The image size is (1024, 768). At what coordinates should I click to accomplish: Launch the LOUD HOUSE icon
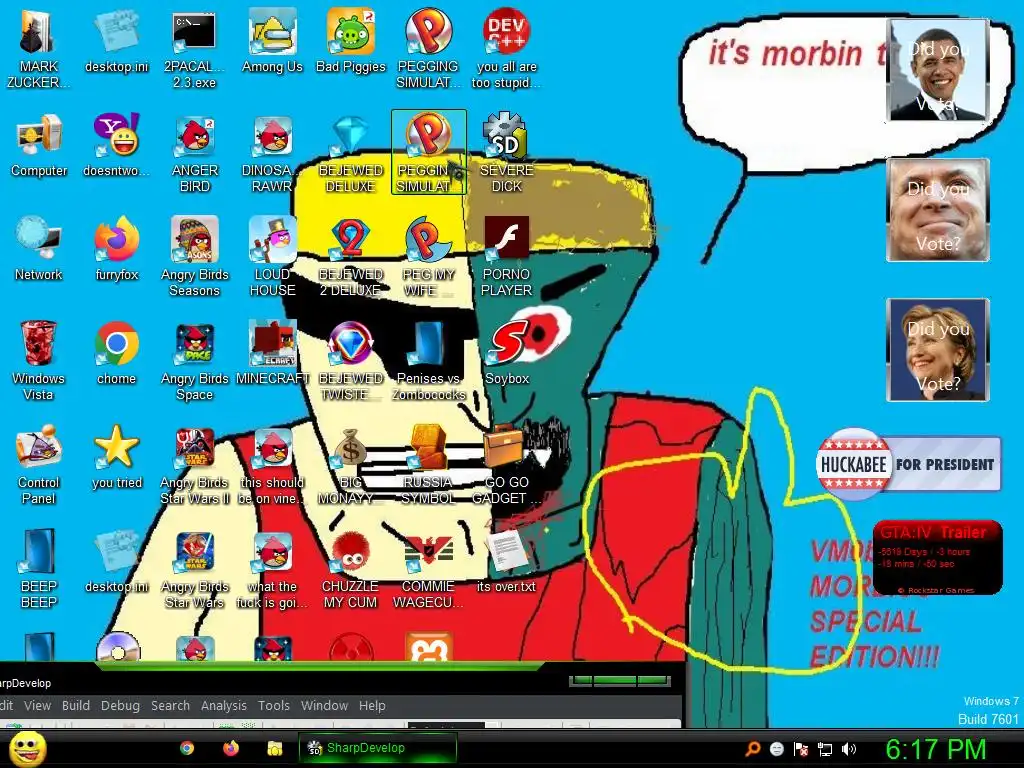pos(272,257)
